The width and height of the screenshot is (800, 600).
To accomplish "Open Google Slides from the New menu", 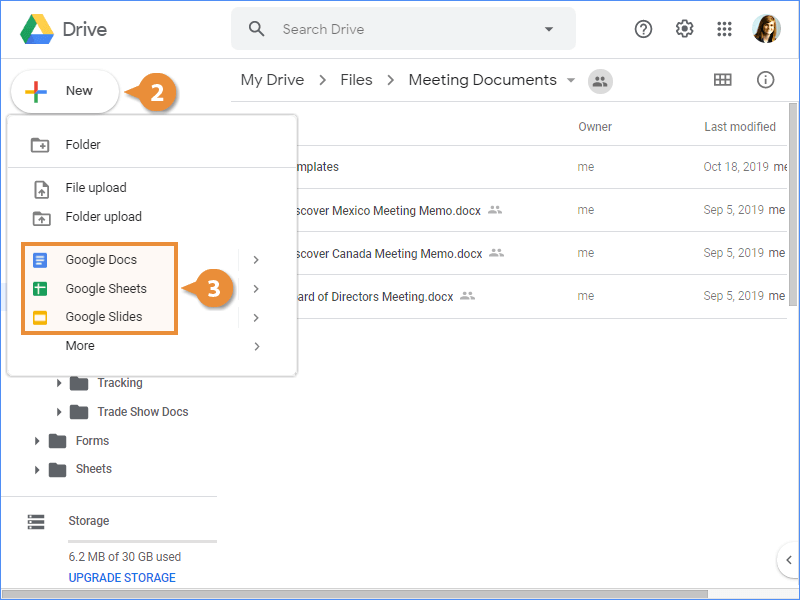I will tap(42, 317).
